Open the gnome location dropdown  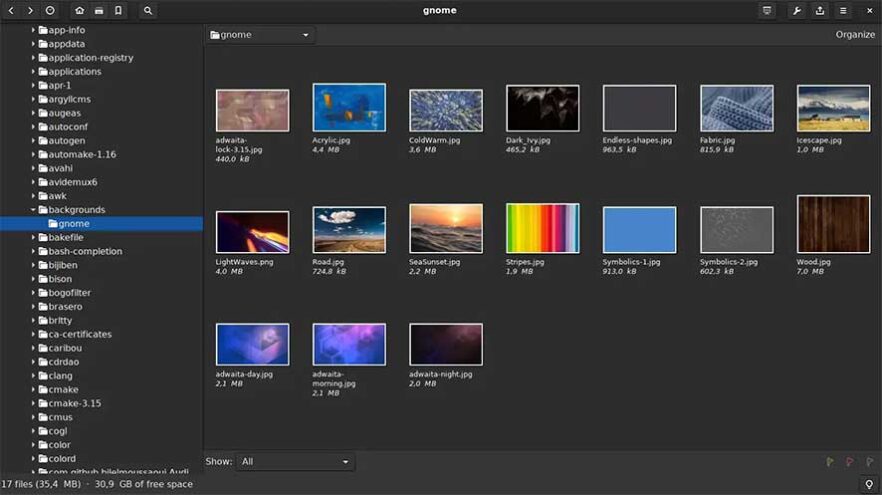click(261, 35)
